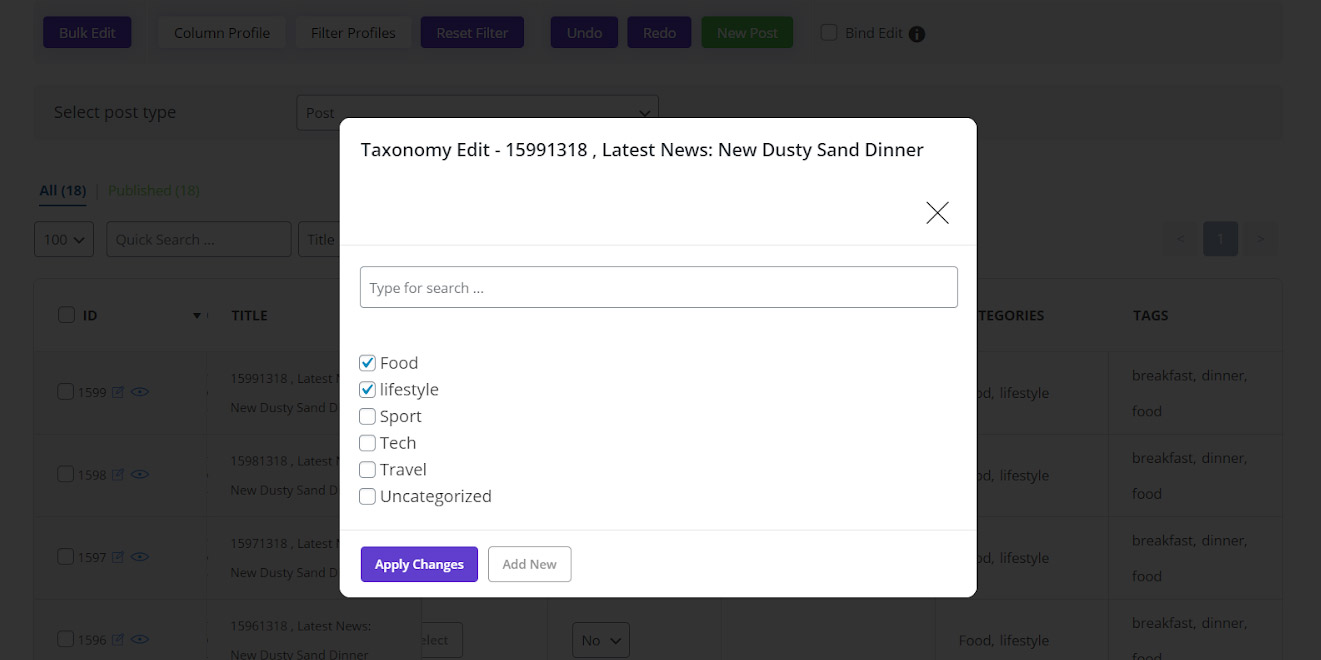Open the 100 rows-per-page dropdown
The image size is (1321, 660).
(64, 239)
